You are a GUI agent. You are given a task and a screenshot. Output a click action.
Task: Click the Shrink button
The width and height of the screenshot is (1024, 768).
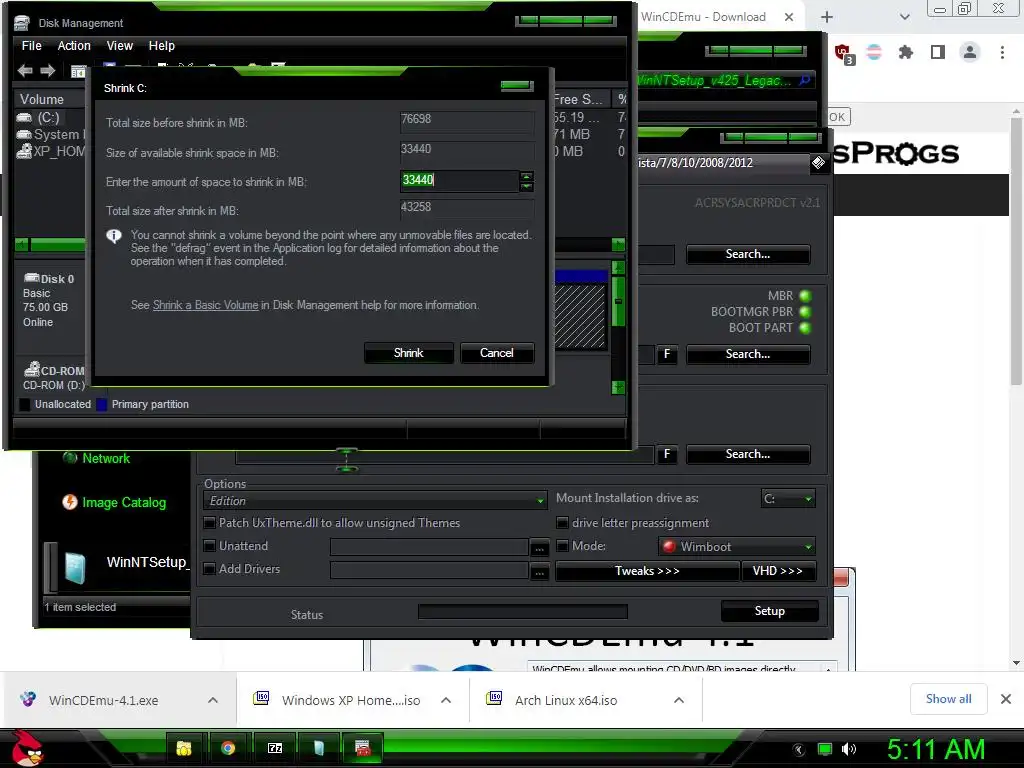pos(409,353)
